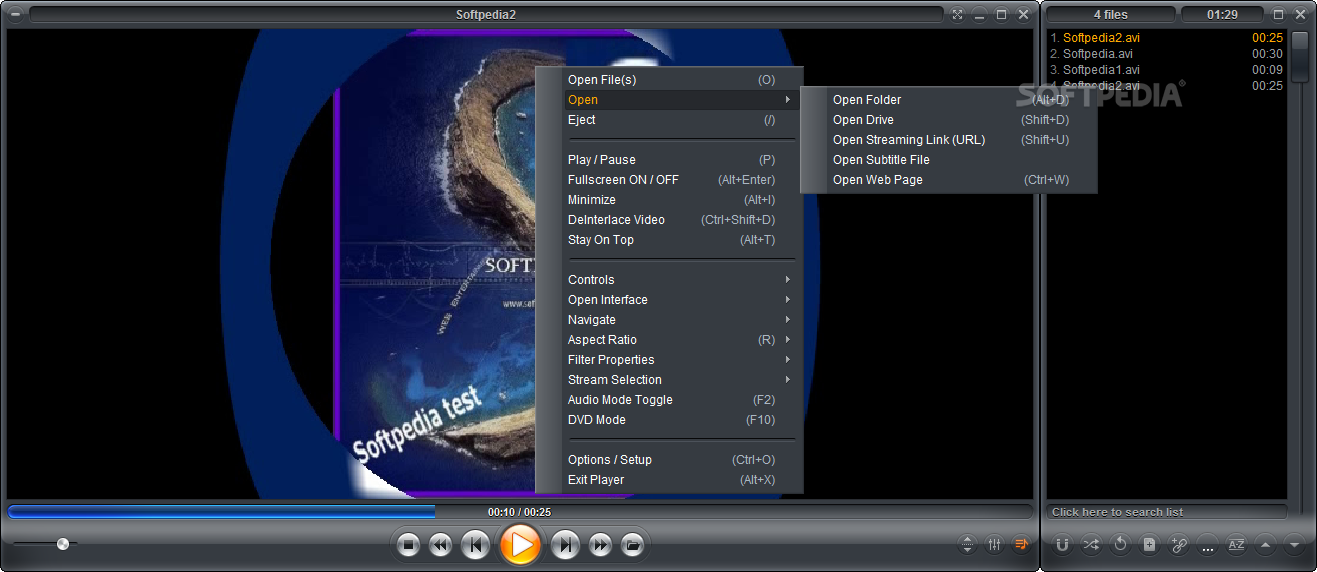This screenshot has width=1317, height=572.
Task: Click the minus button at title bar's left
Action: (x=15, y=14)
